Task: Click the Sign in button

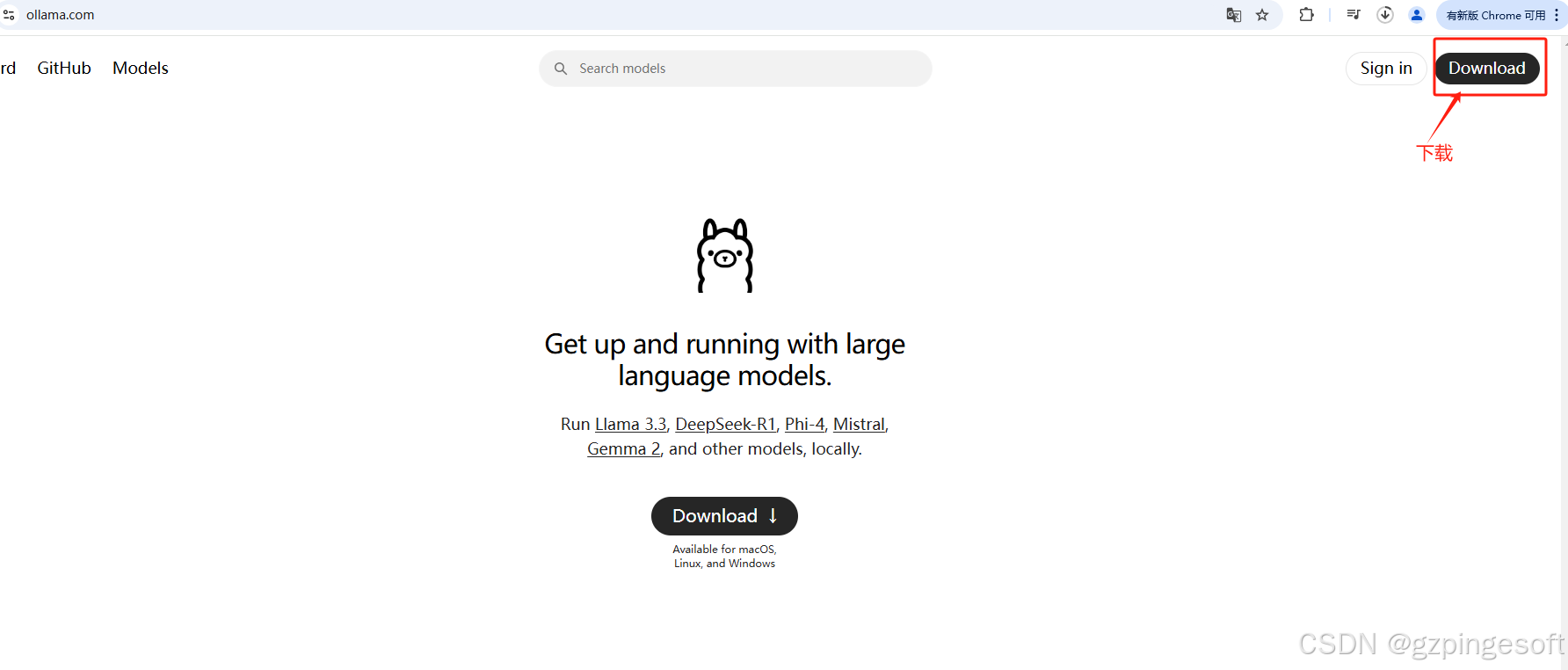Action: tap(1386, 68)
